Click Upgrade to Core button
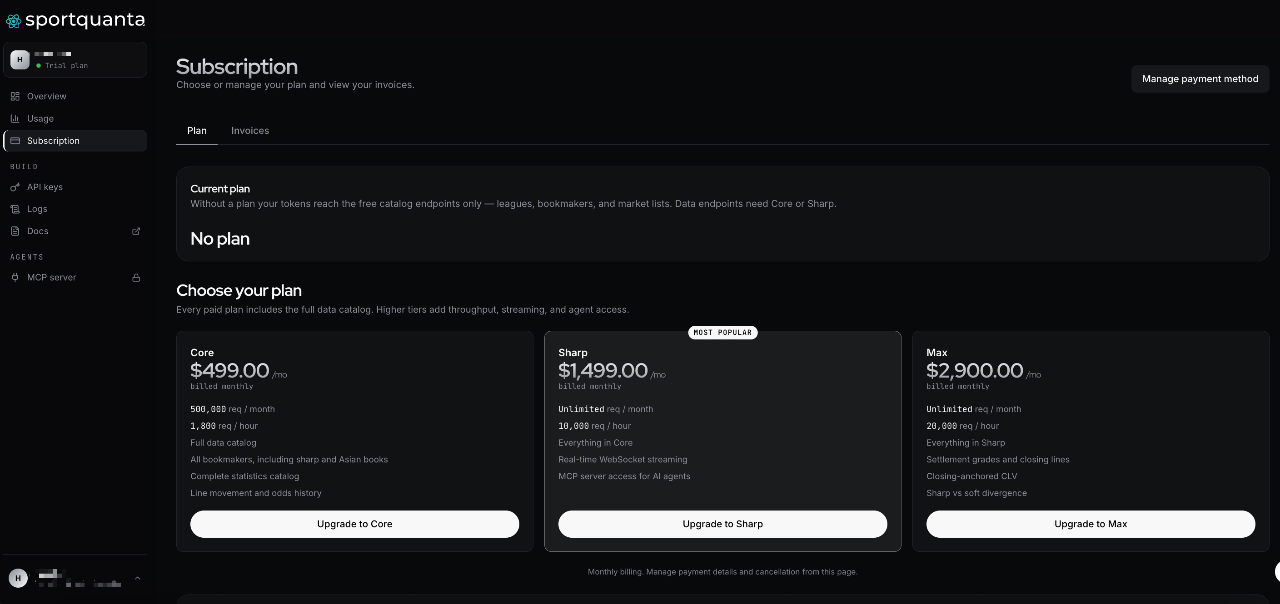 click(x=355, y=524)
